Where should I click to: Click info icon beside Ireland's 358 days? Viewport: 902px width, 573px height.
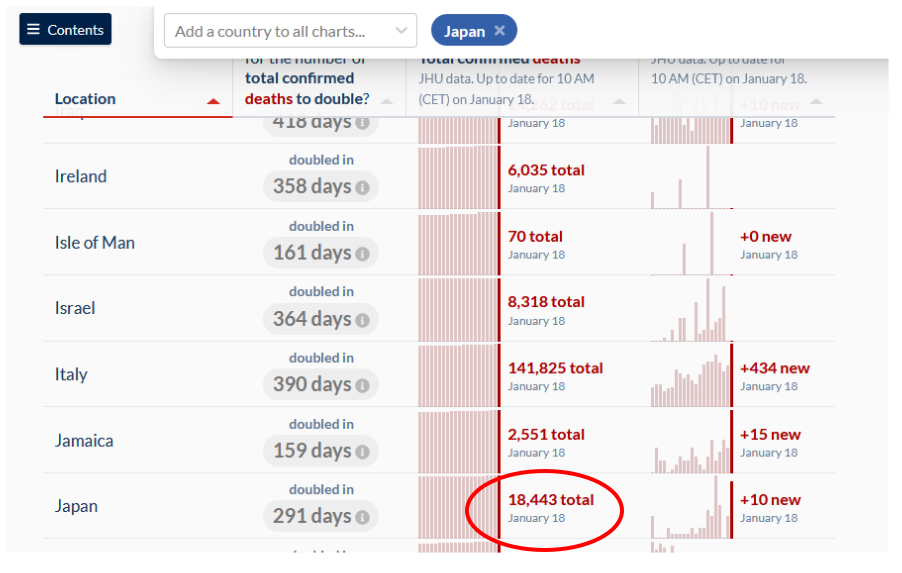(x=362, y=187)
